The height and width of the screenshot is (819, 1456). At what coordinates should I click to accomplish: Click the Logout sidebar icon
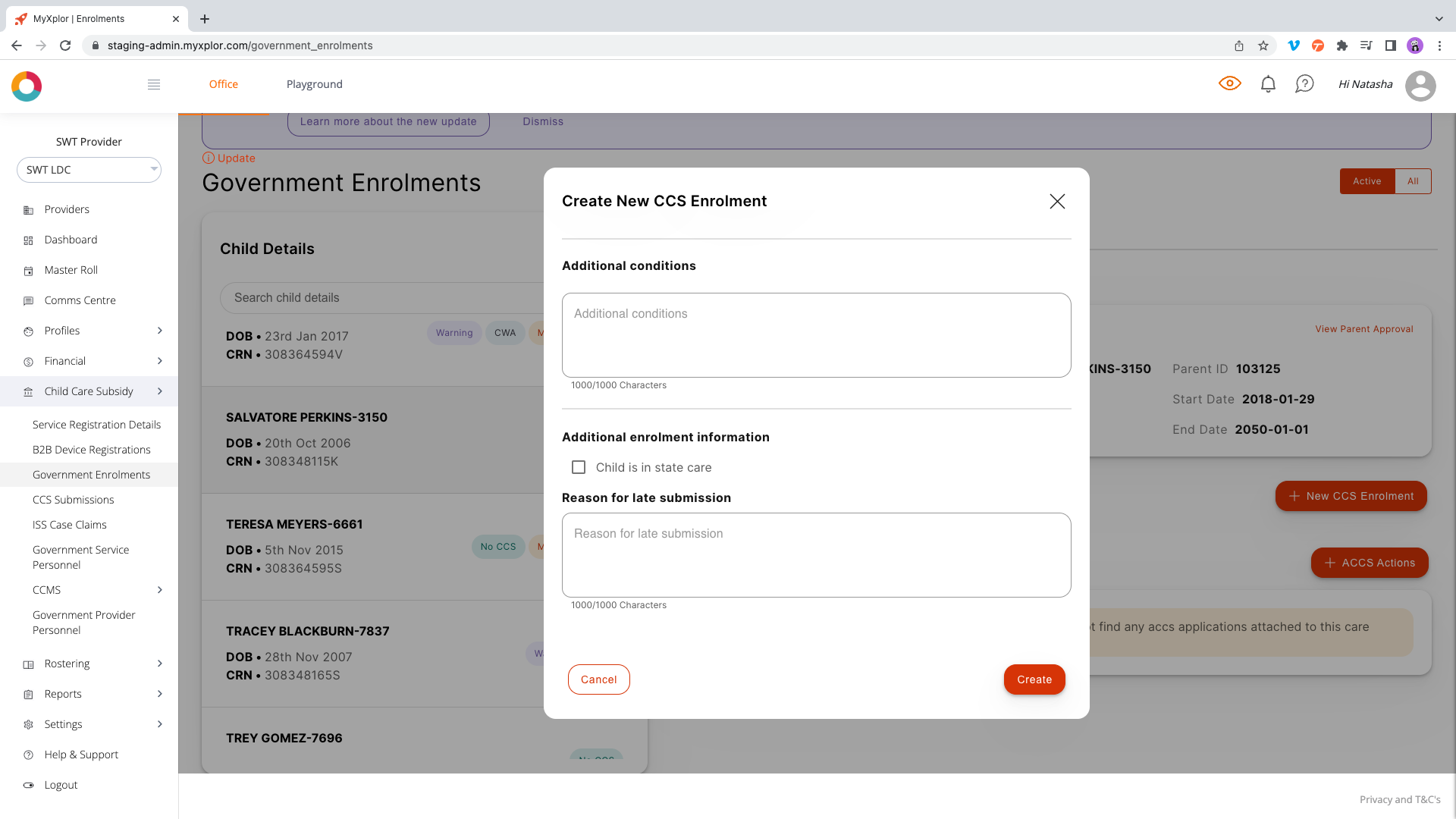(29, 785)
